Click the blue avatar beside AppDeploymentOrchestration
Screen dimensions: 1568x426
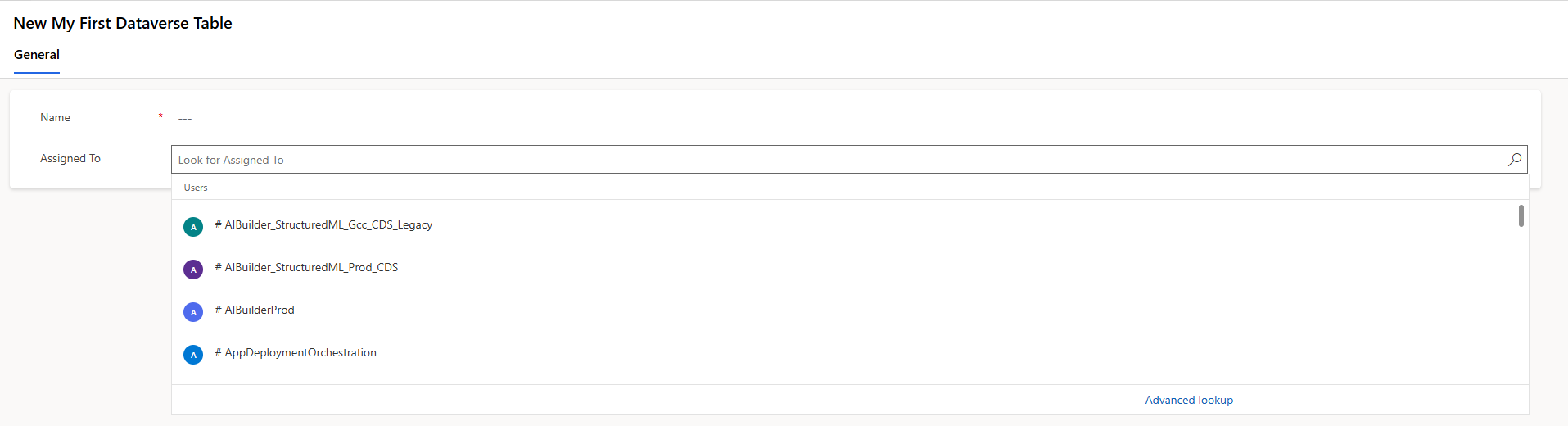pyautogui.click(x=193, y=355)
